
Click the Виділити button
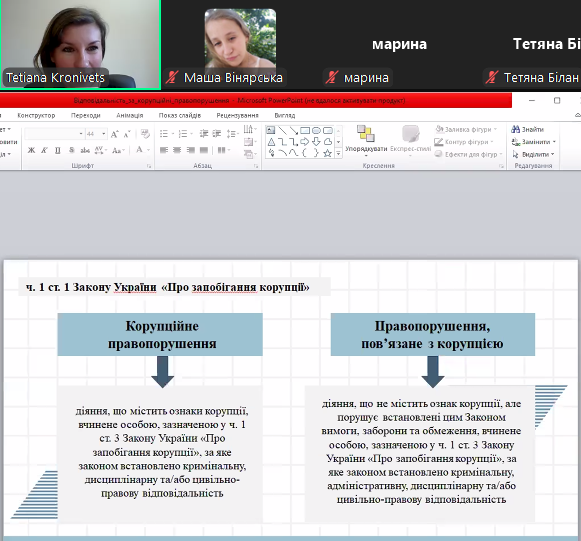533,154
